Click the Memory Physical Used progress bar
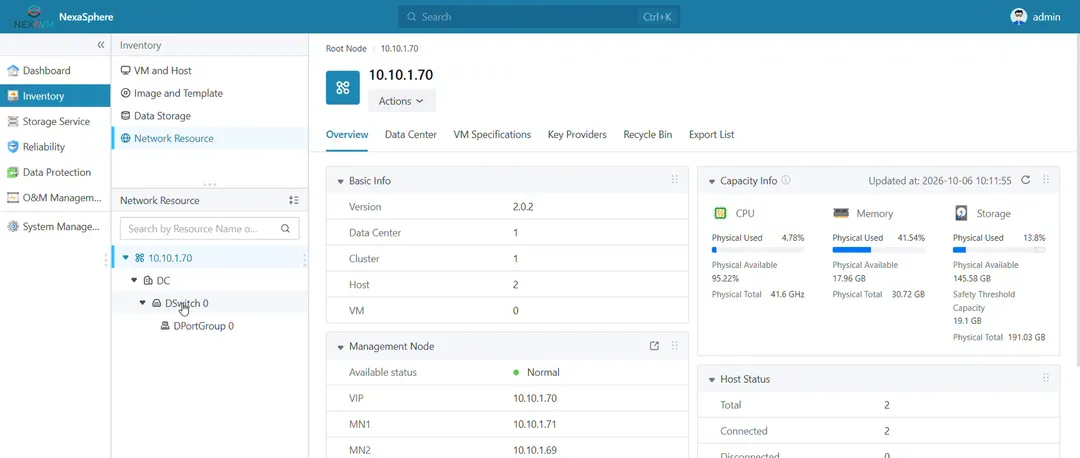This screenshot has width=1080, height=458. tap(879, 250)
